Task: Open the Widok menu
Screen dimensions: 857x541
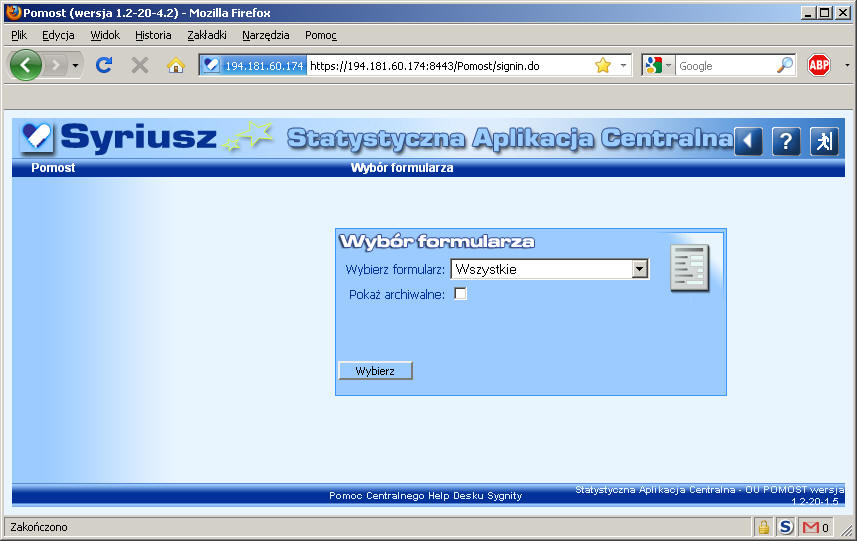Action: click(x=105, y=35)
